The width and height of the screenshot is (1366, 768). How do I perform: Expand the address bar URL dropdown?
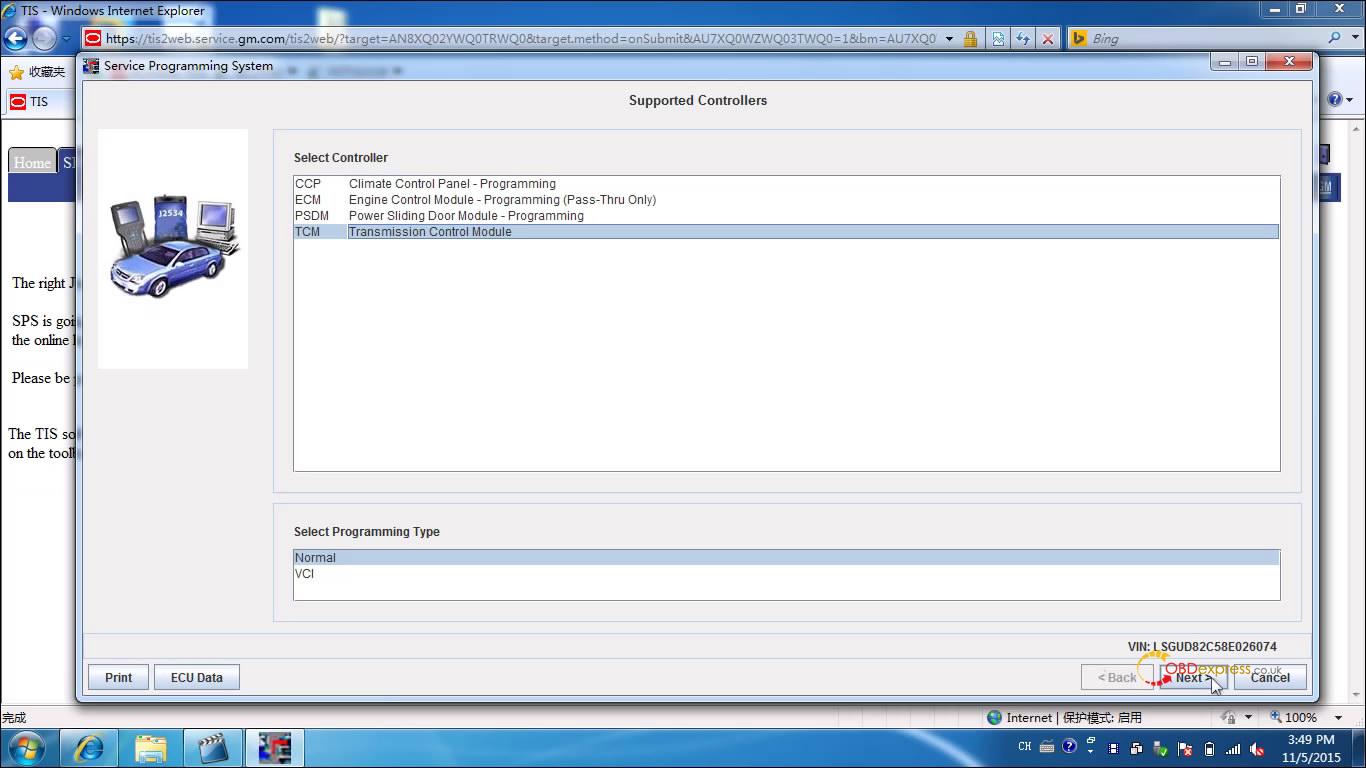tap(949, 39)
